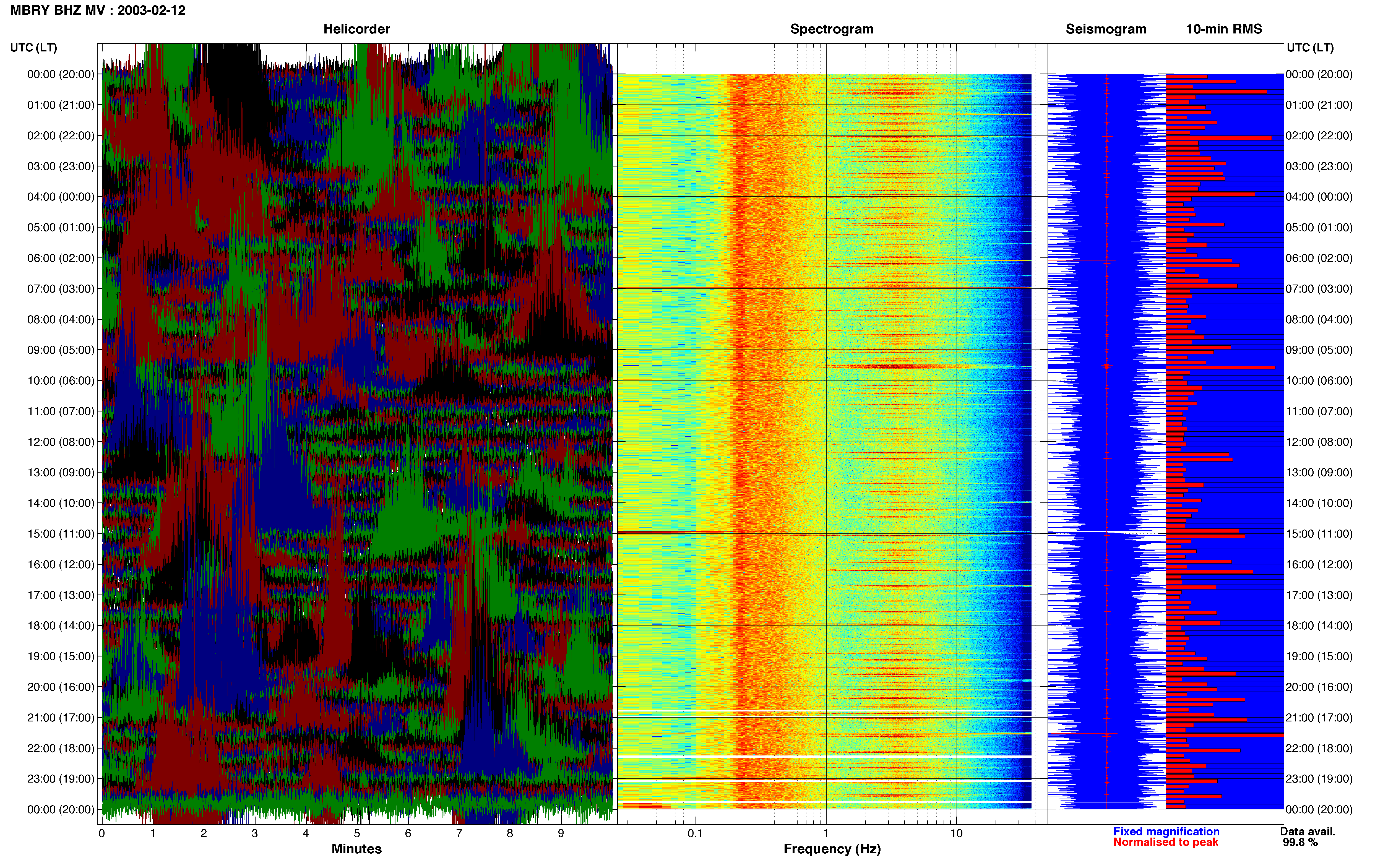Select helicorder minute tick '0'

point(101,833)
